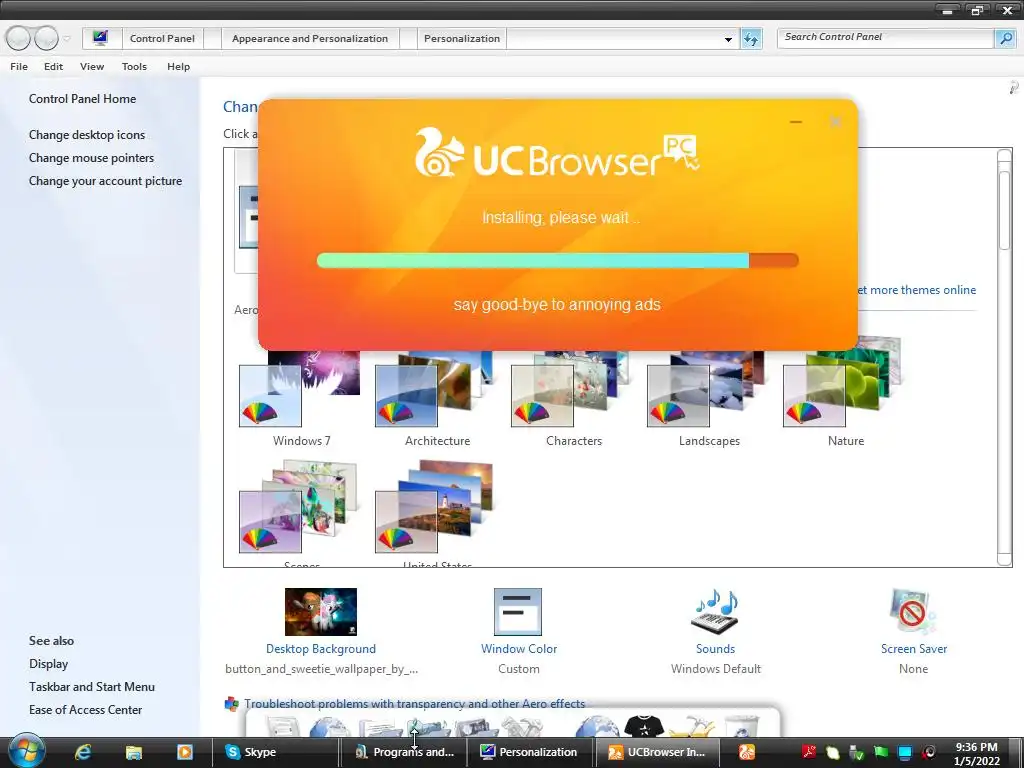Close the UC Browser installer dialog

(835, 122)
